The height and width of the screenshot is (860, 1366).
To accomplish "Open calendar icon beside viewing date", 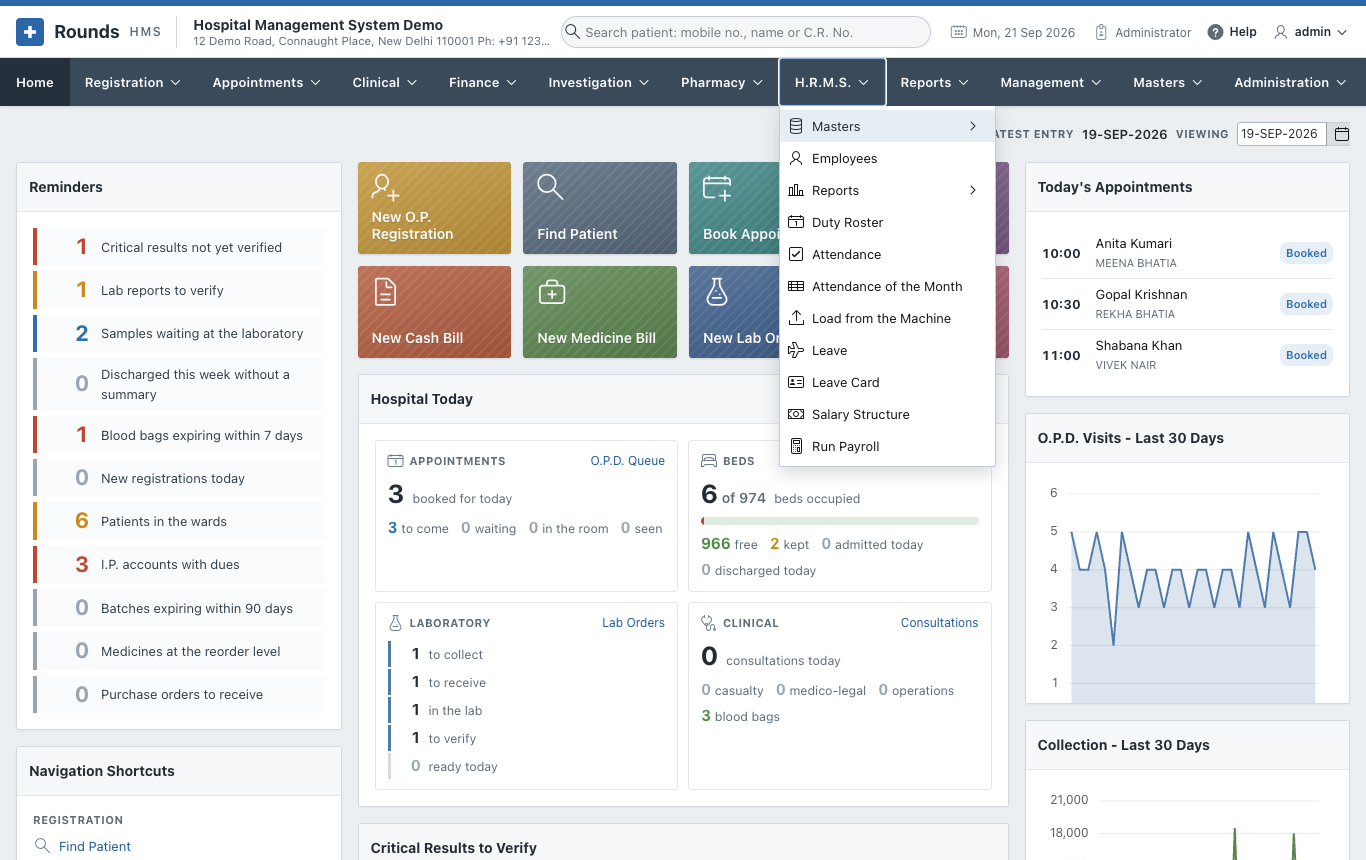I will [1342, 134].
